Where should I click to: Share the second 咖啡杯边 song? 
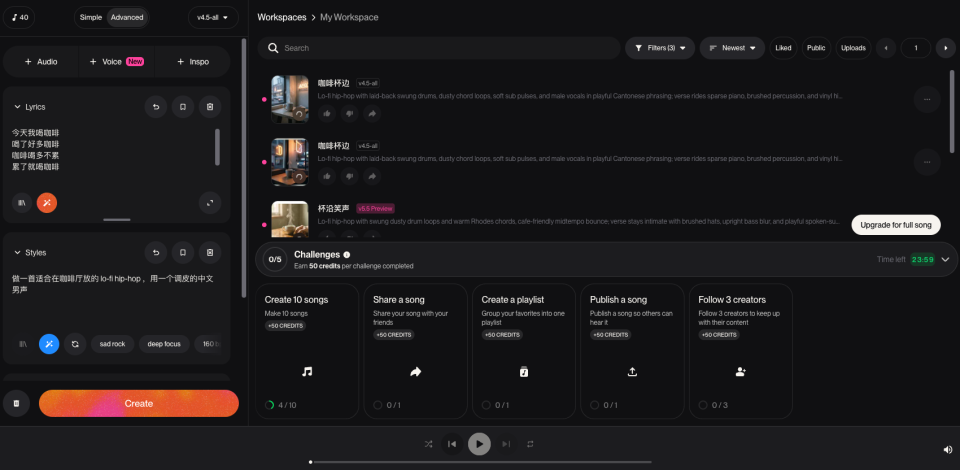tap(371, 176)
